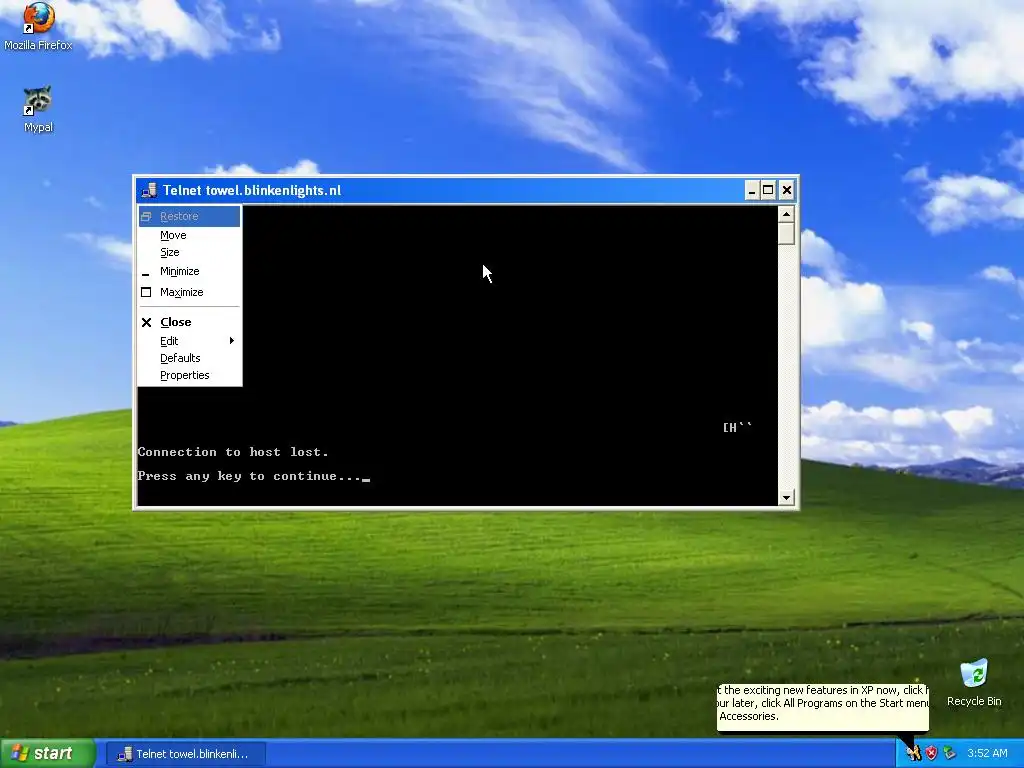Expand the Edit submenu
The image size is (1024, 768).
point(189,341)
